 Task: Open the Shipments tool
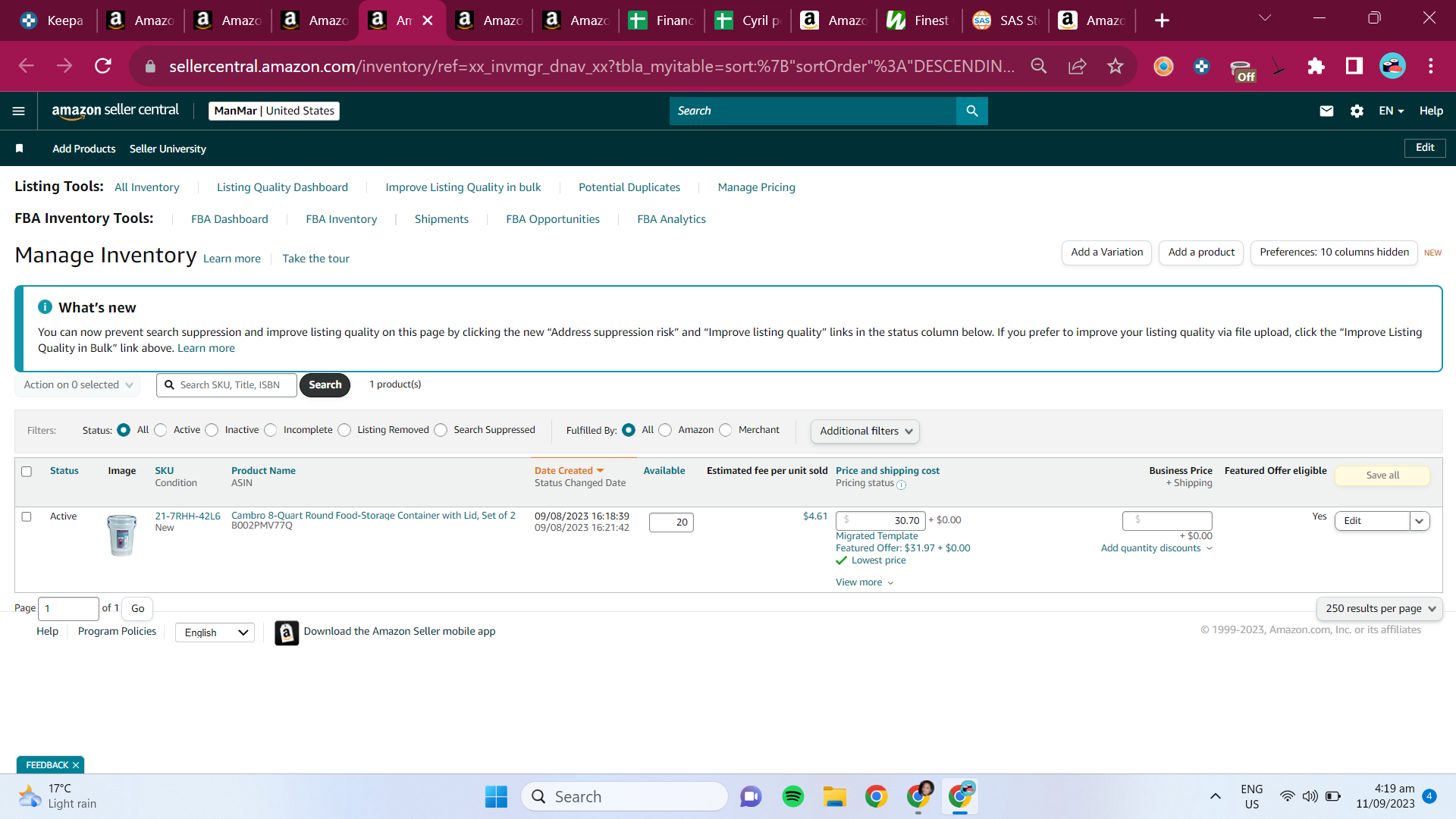[x=441, y=219]
